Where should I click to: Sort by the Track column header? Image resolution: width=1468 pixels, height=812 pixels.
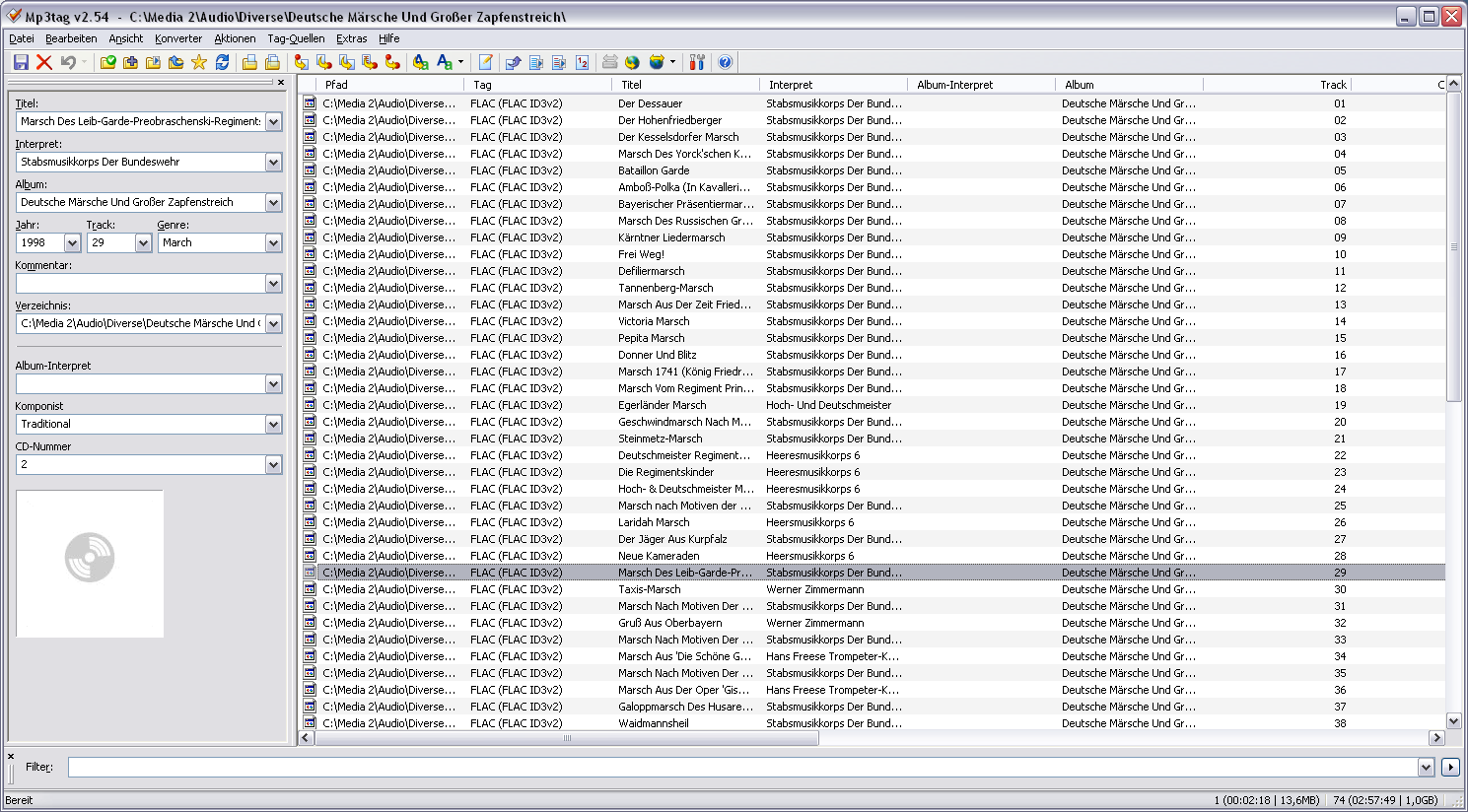click(x=1277, y=85)
